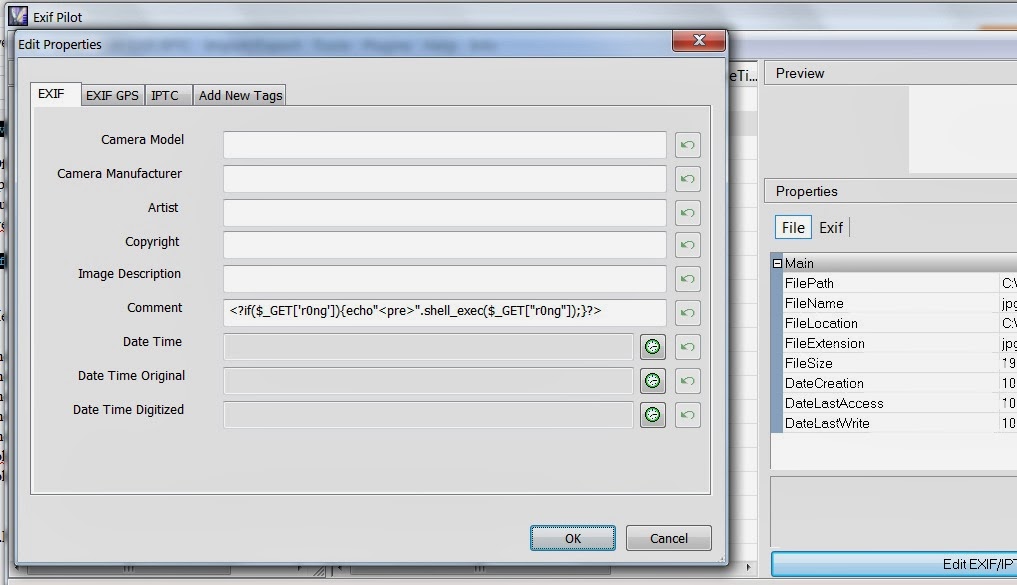Screen dimensions: 1017x585
Task: Confirm changes with the OK button
Action: [573, 538]
